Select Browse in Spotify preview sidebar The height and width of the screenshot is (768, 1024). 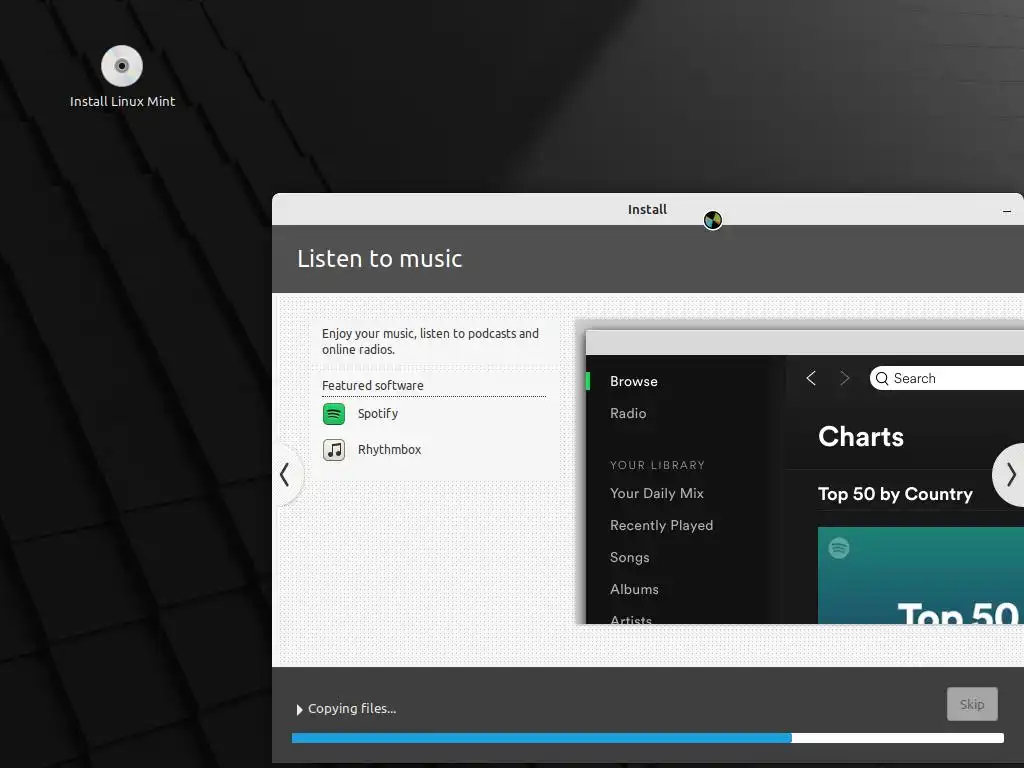633,381
